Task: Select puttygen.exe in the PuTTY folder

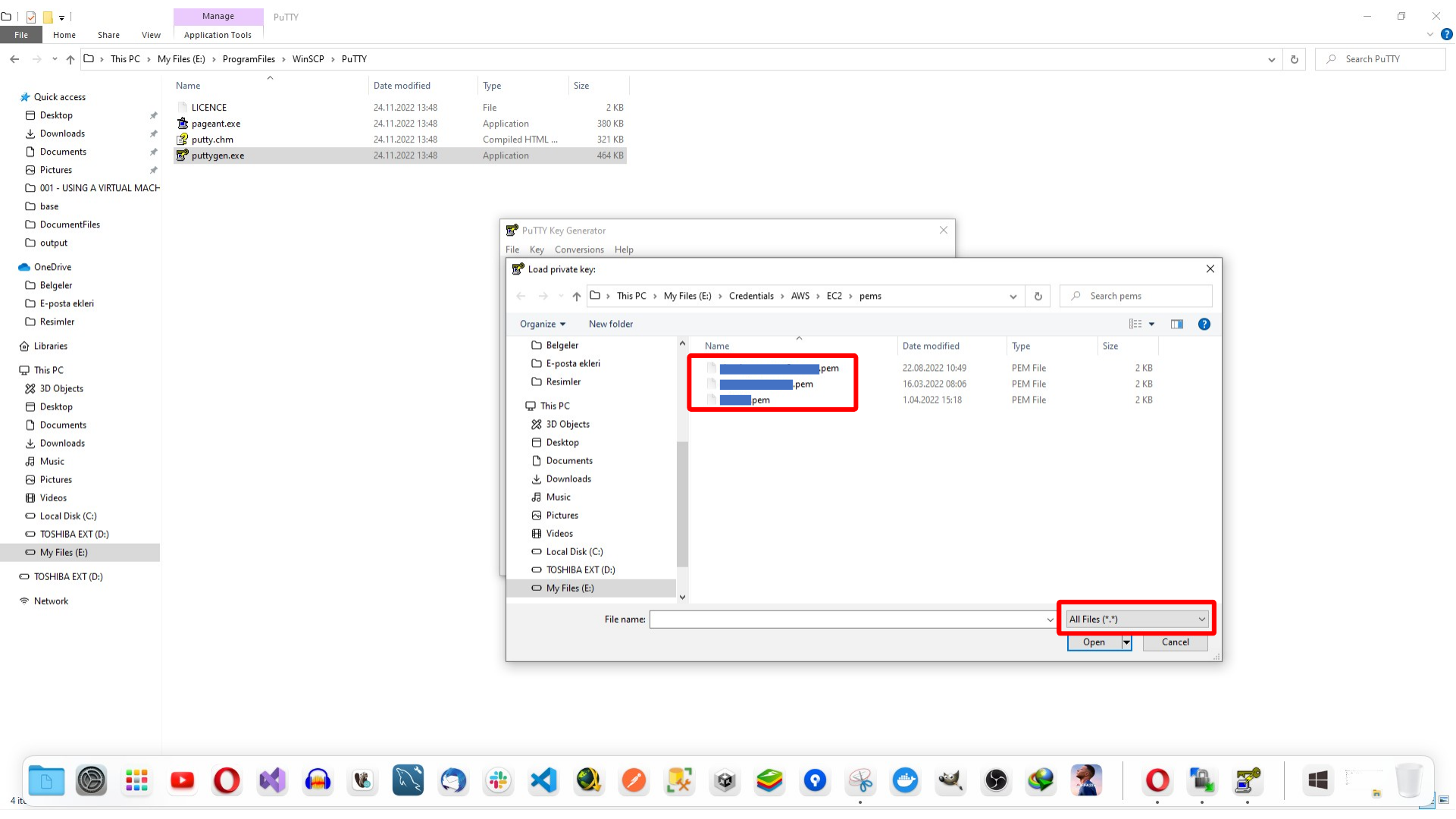Action: pos(400,155)
